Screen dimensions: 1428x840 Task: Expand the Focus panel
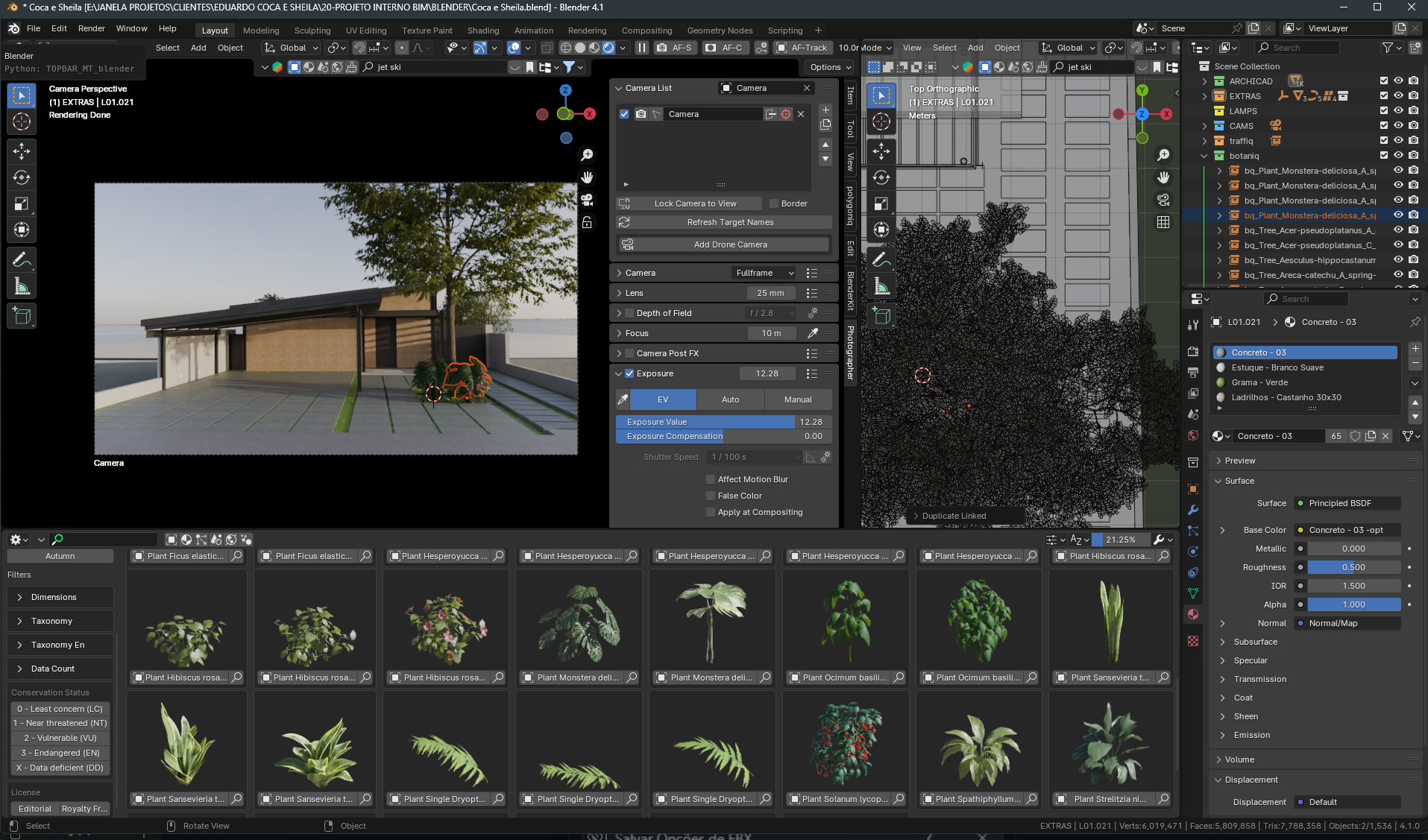click(619, 333)
